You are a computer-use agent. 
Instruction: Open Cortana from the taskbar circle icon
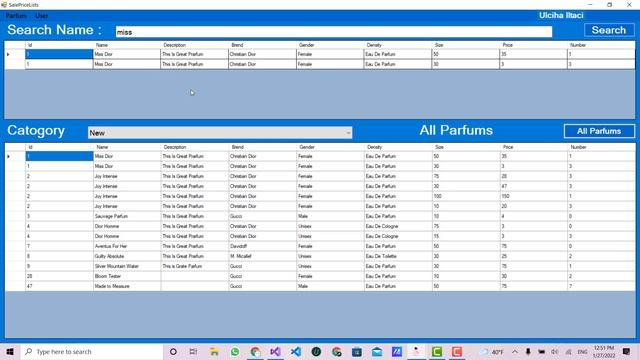click(x=173, y=351)
